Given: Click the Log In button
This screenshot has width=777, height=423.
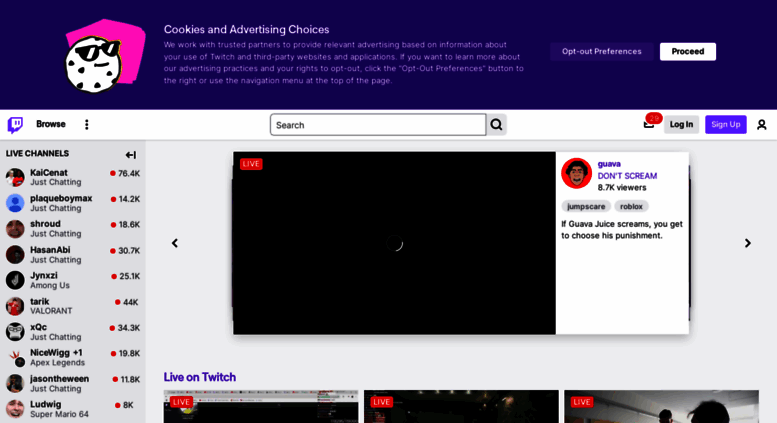Looking at the screenshot, I should (681, 124).
